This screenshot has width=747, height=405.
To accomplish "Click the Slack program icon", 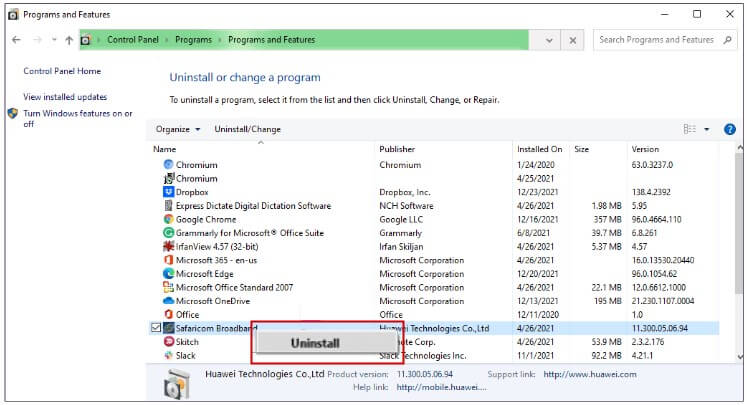I will tap(168, 355).
